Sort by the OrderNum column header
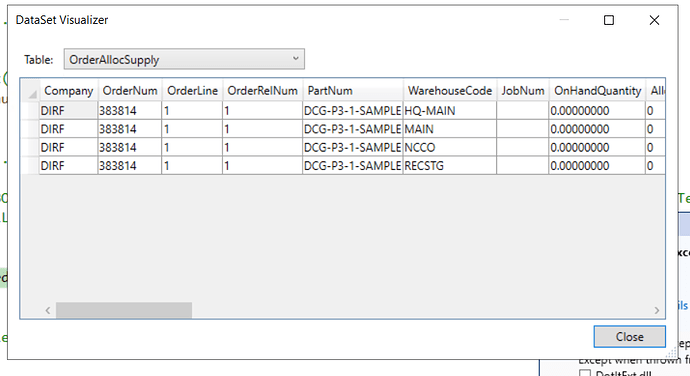 [x=130, y=91]
